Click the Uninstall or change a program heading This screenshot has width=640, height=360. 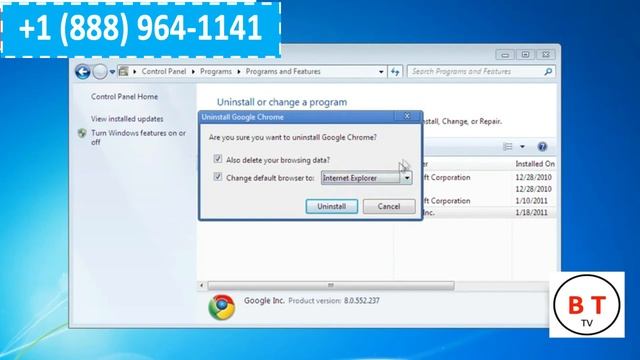point(282,102)
